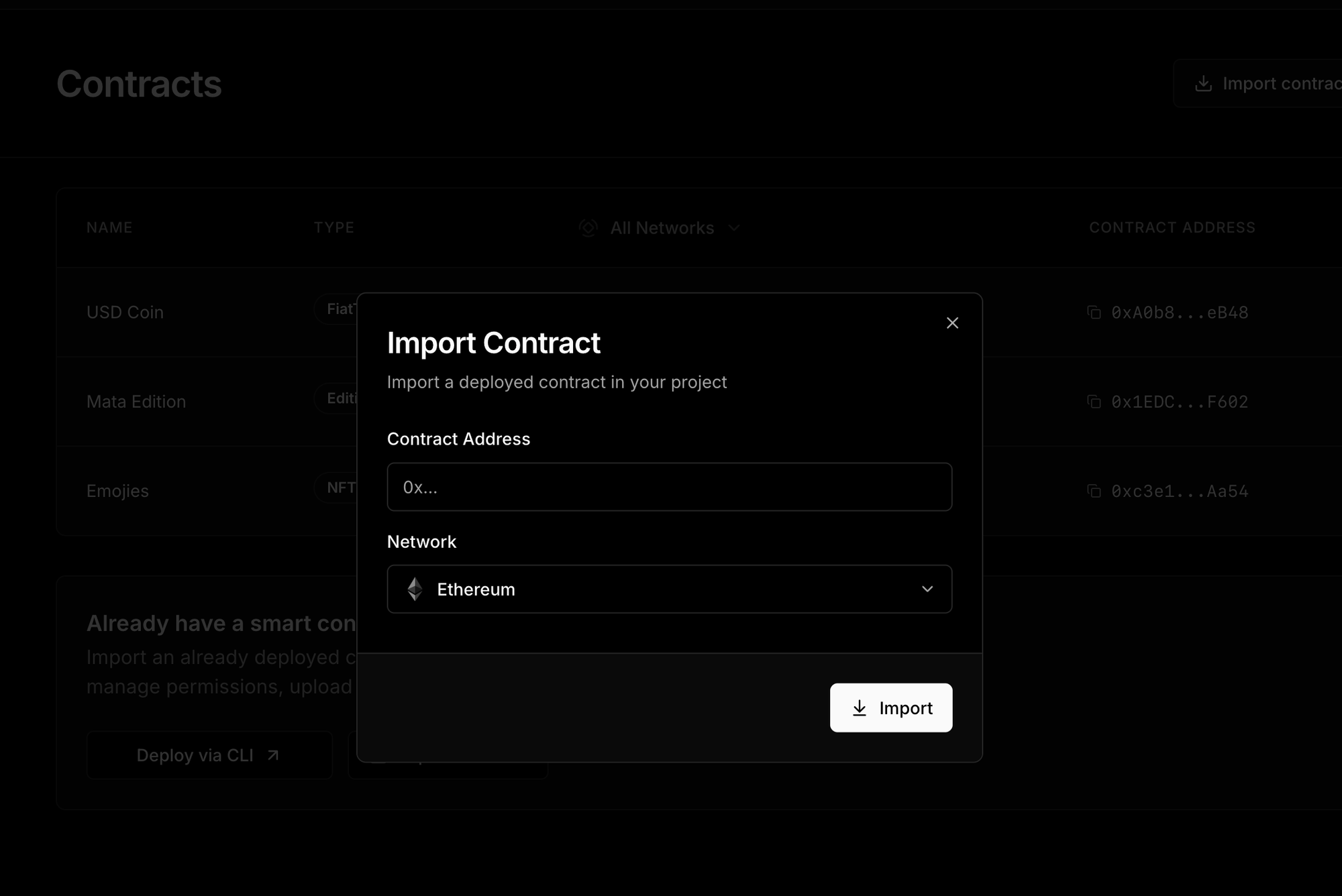
Task: Click the header Import contract download icon
Action: [1203, 84]
